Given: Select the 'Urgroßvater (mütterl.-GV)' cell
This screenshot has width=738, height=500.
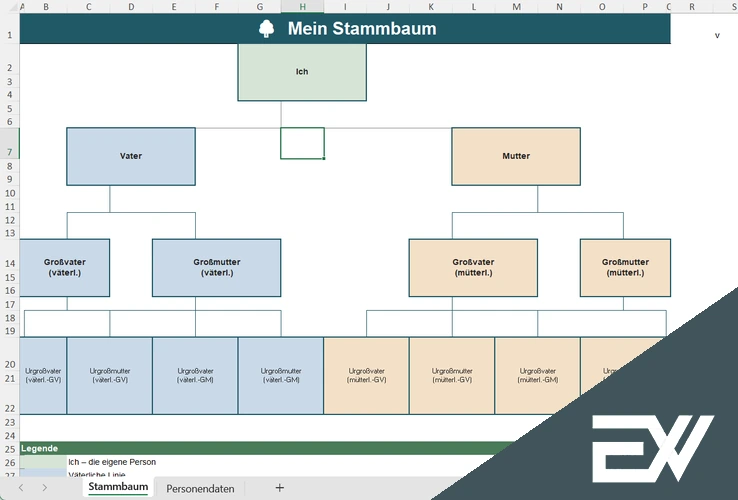Looking at the screenshot, I should 366,375.
